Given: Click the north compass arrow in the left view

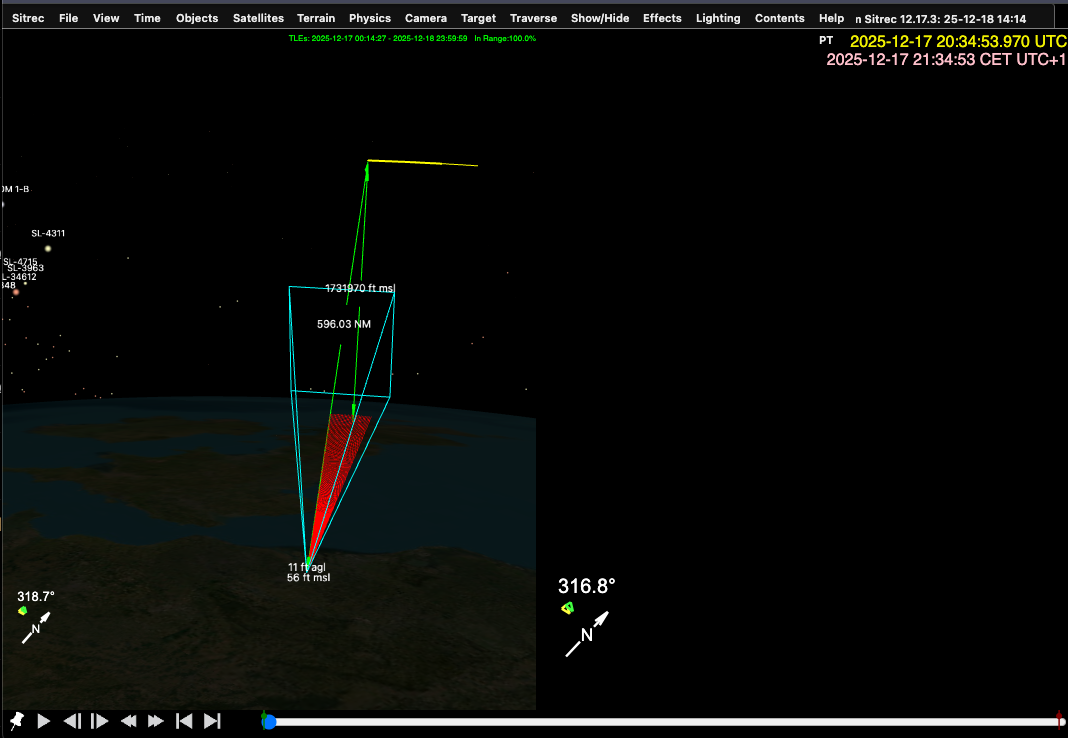Looking at the screenshot, I should pos(35,628).
